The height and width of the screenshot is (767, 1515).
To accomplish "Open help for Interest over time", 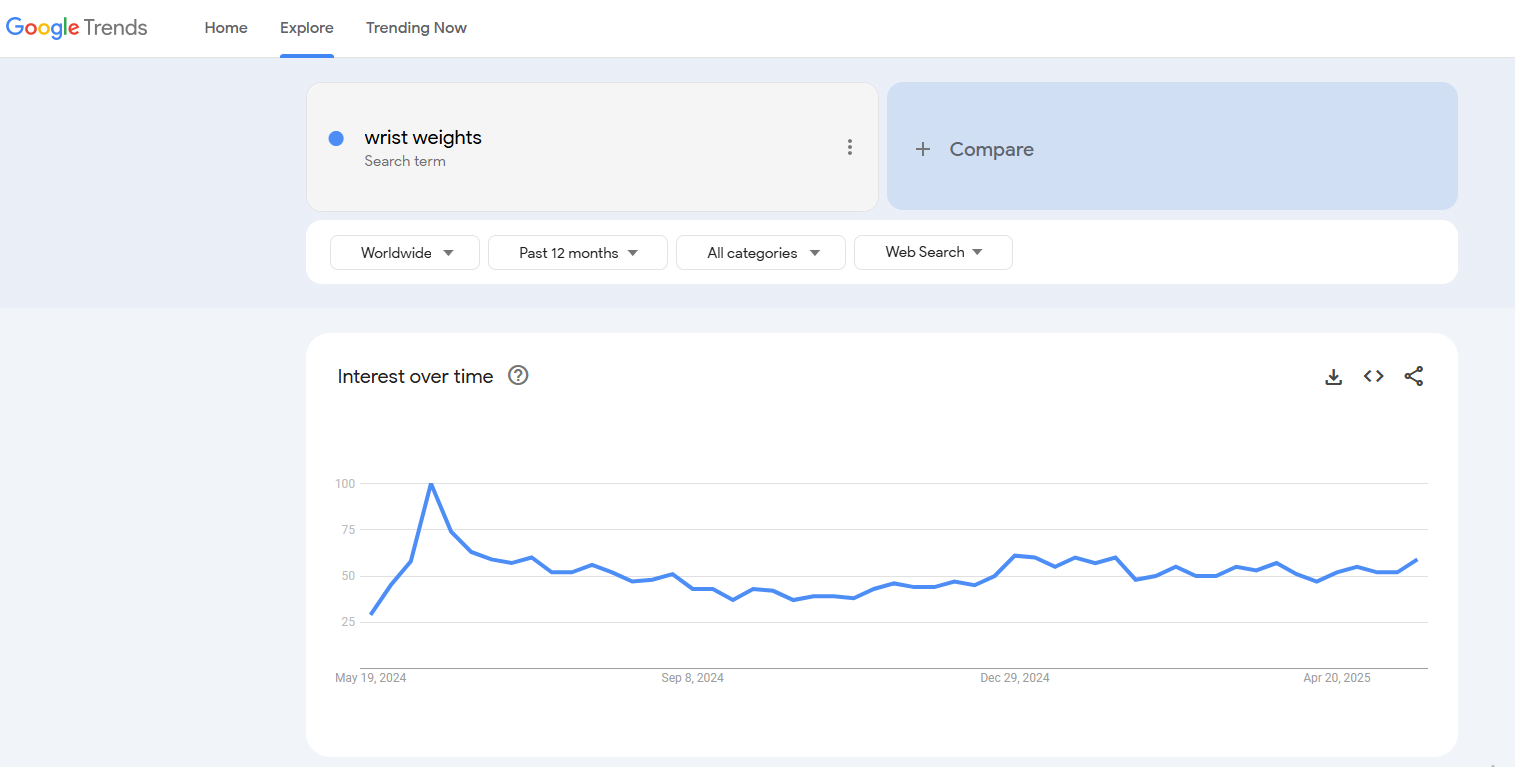I will pyautogui.click(x=518, y=376).
